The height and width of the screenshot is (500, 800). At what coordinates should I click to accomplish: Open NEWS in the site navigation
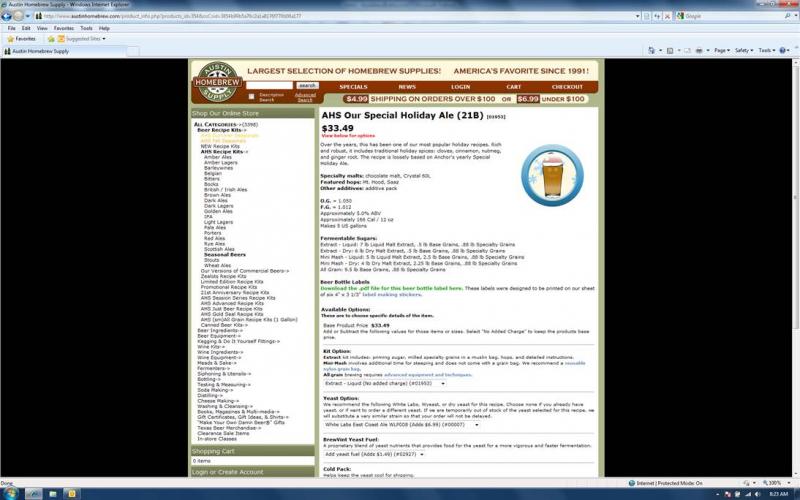tap(407, 87)
